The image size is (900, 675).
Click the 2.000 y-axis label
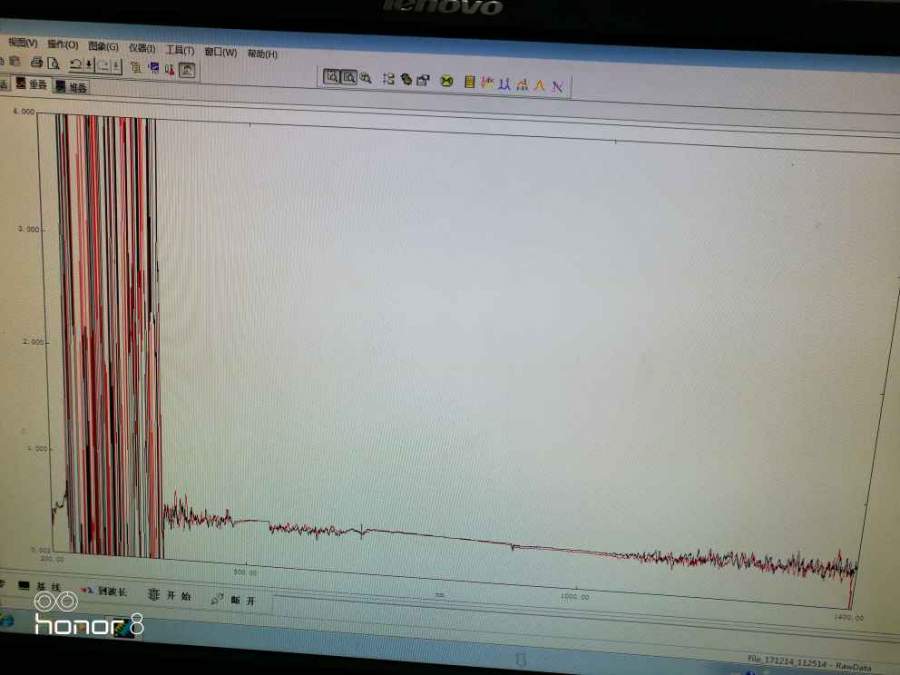[34, 342]
